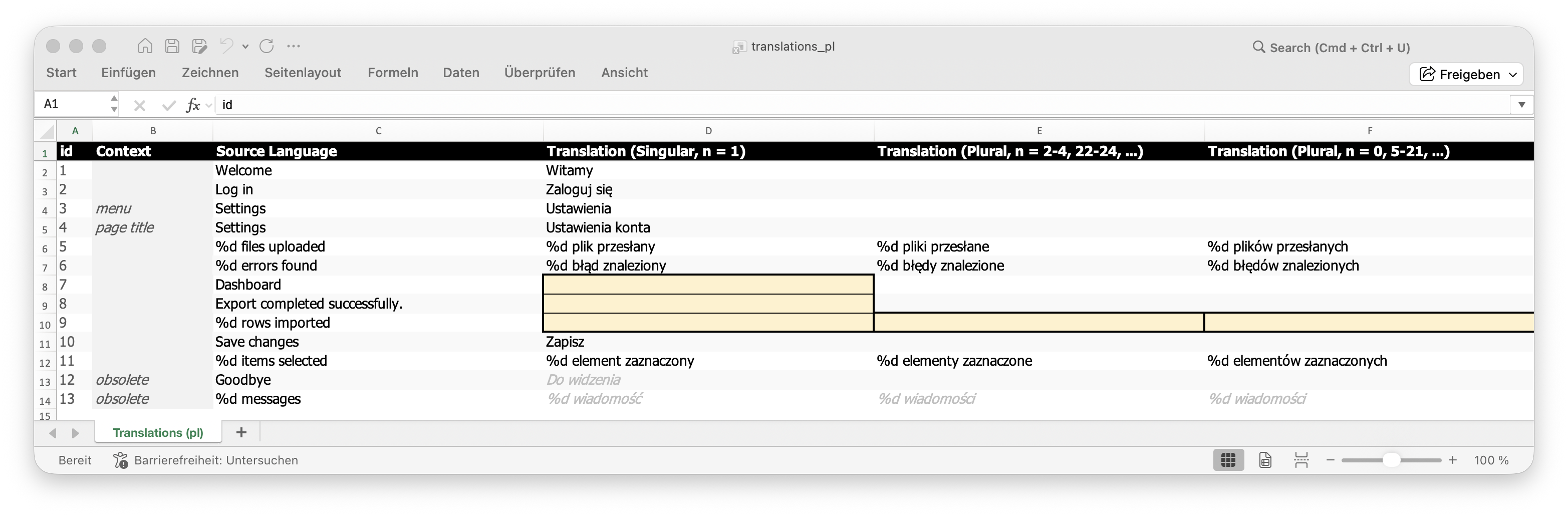The width and height of the screenshot is (1568, 516).
Task: Select column C header
Action: (x=378, y=131)
